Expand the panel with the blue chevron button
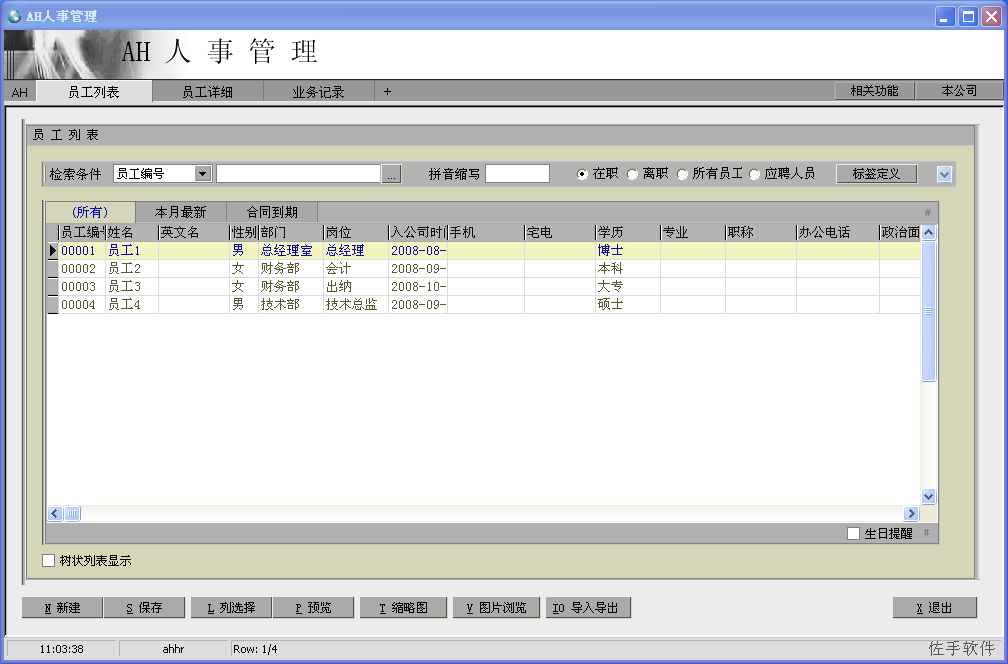Image resolution: width=1008 pixels, height=664 pixels. [944, 174]
